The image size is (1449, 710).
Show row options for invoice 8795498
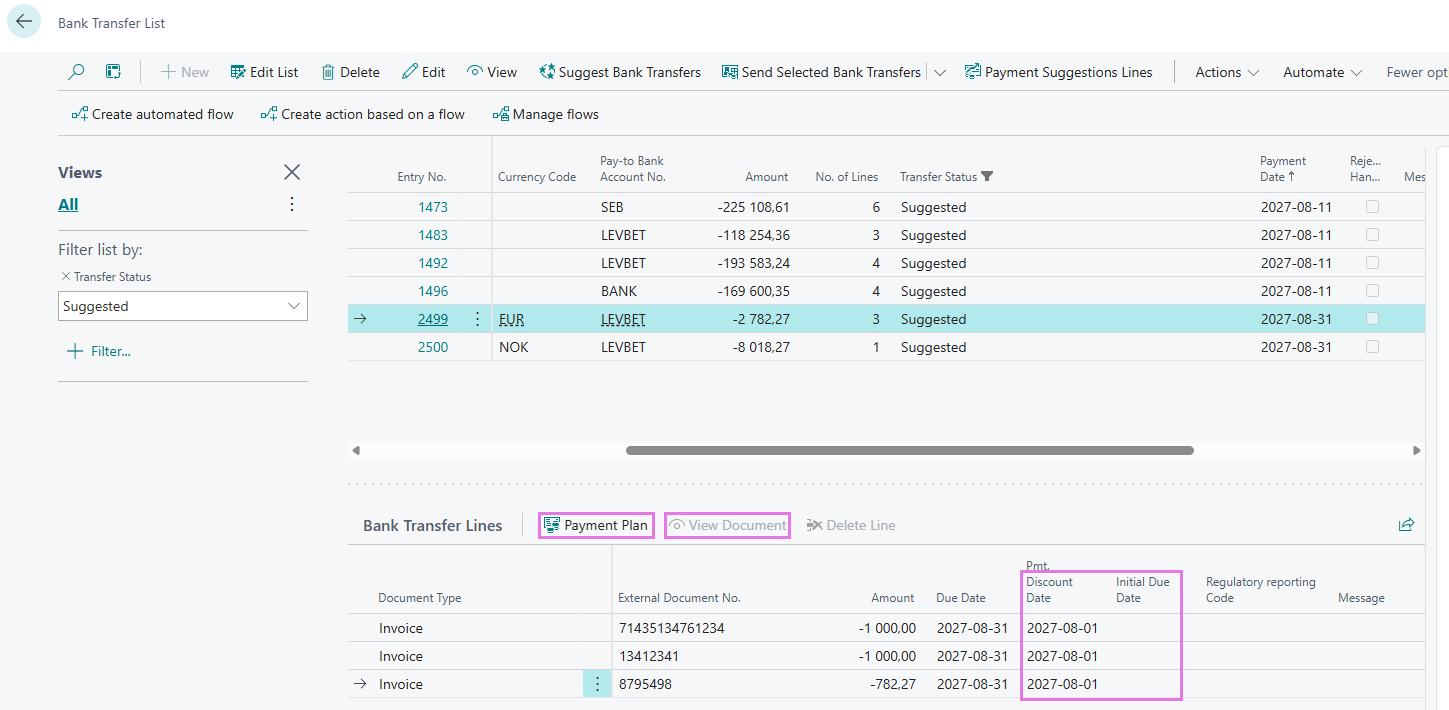(x=597, y=684)
